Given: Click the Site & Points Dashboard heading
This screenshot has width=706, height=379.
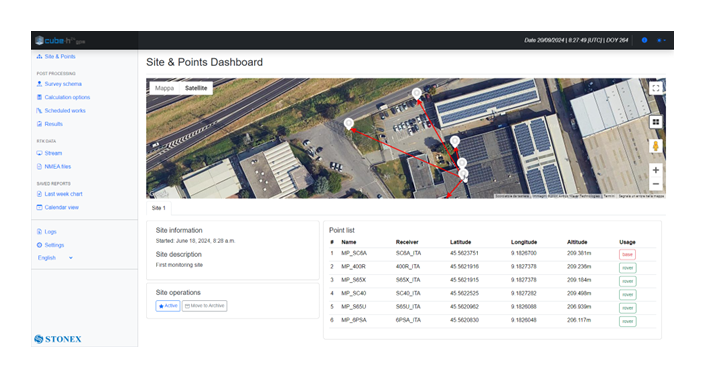Looking at the screenshot, I should pyautogui.click(x=204, y=62).
